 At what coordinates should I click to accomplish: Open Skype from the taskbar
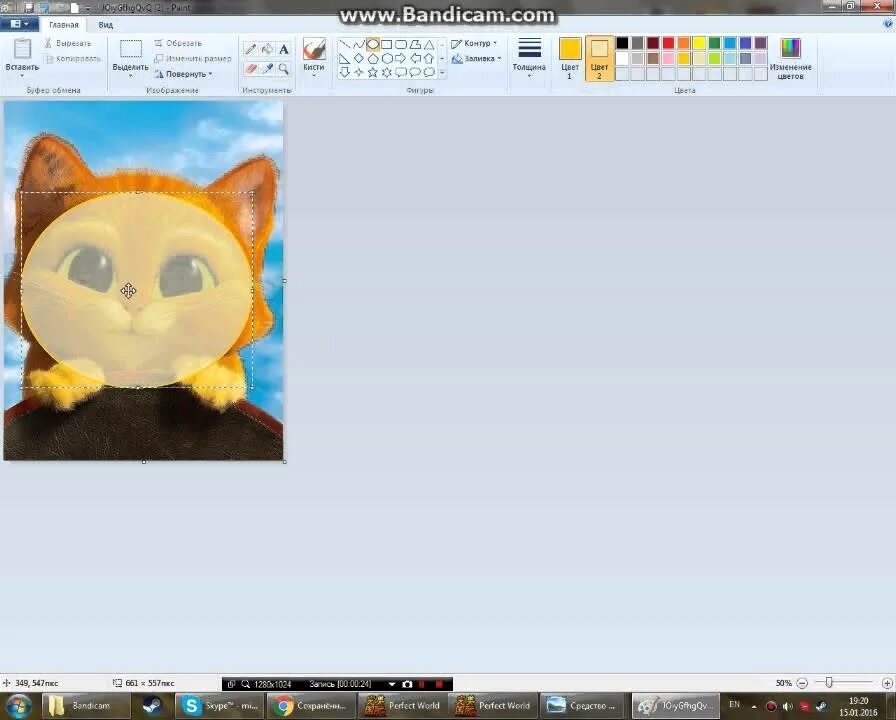coord(218,706)
